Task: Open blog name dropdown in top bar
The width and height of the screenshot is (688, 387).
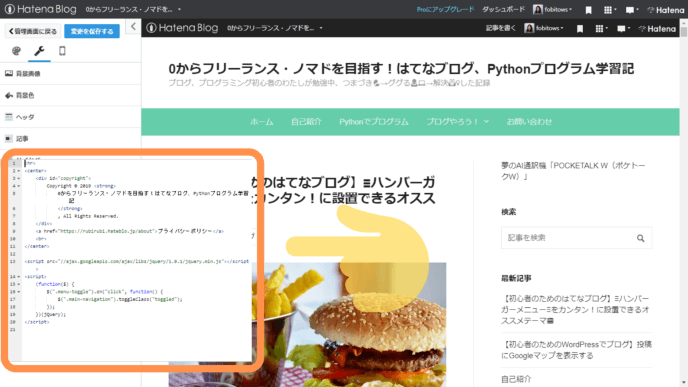Action: coord(133,9)
